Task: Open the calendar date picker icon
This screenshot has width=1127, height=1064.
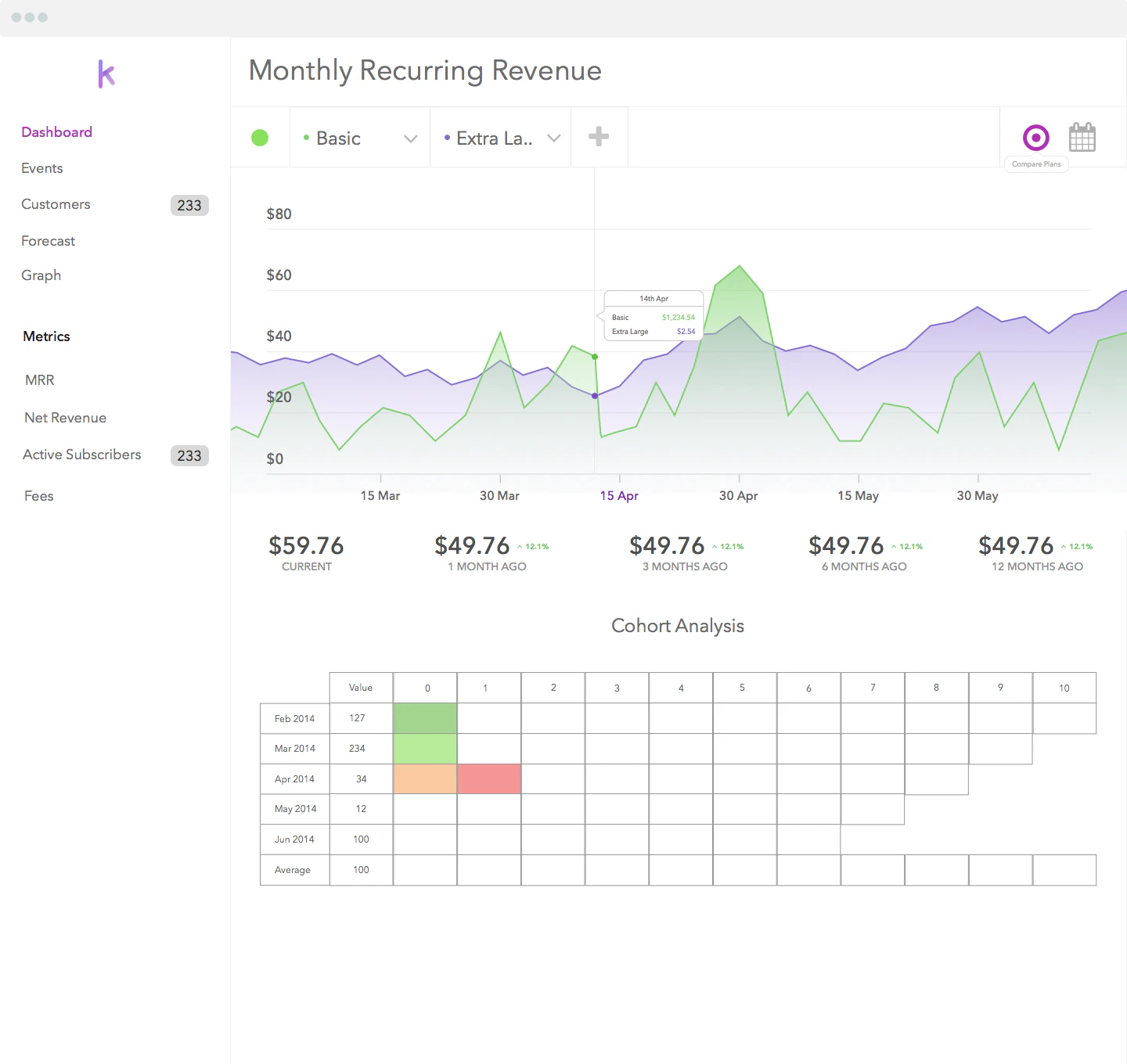Action: 1082,138
